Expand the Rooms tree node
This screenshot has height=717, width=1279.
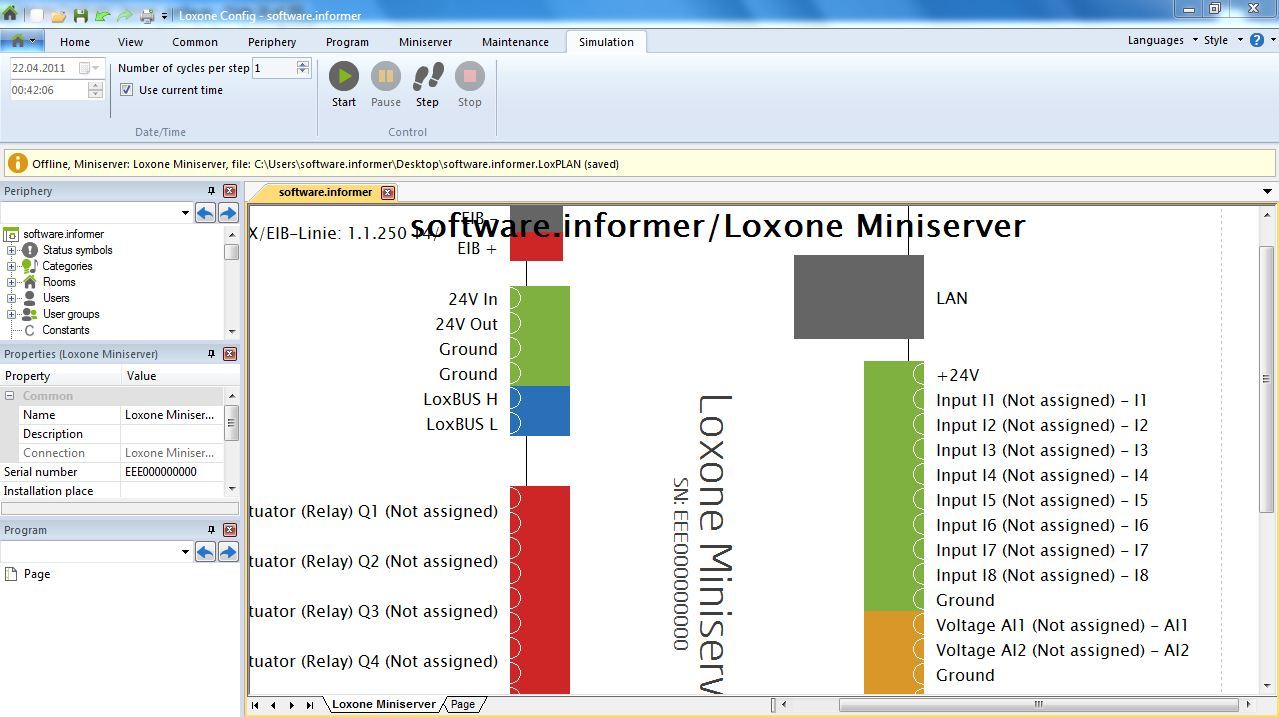point(11,282)
